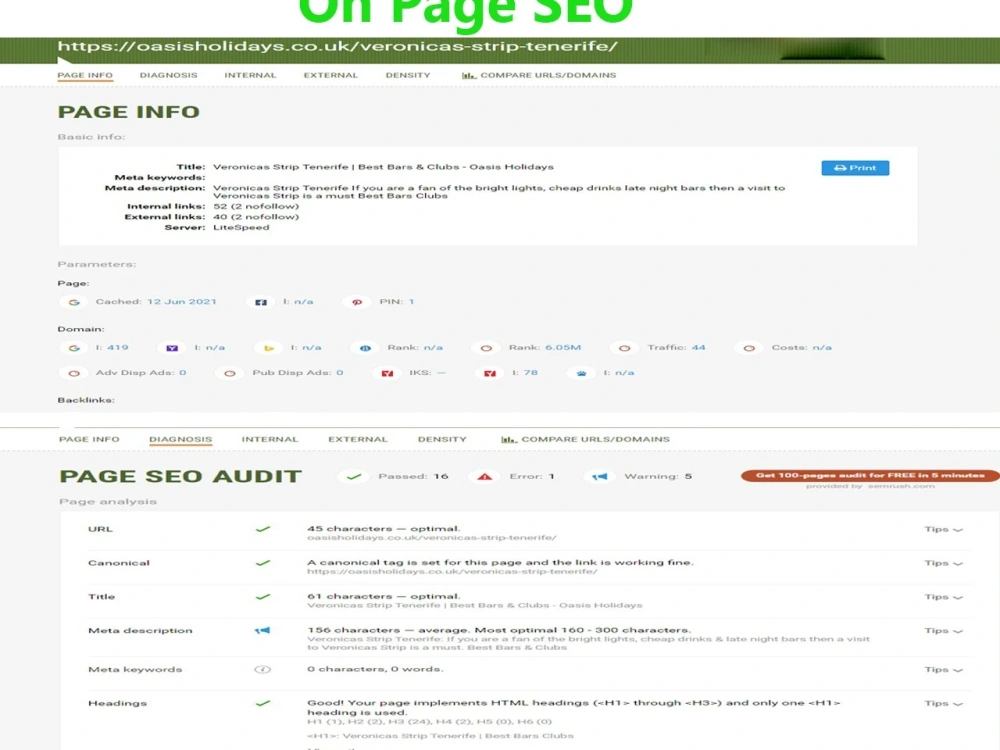Image resolution: width=1000 pixels, height=750 pixels.
Task: Click the Traffic value 44
Action: point(699,348)
